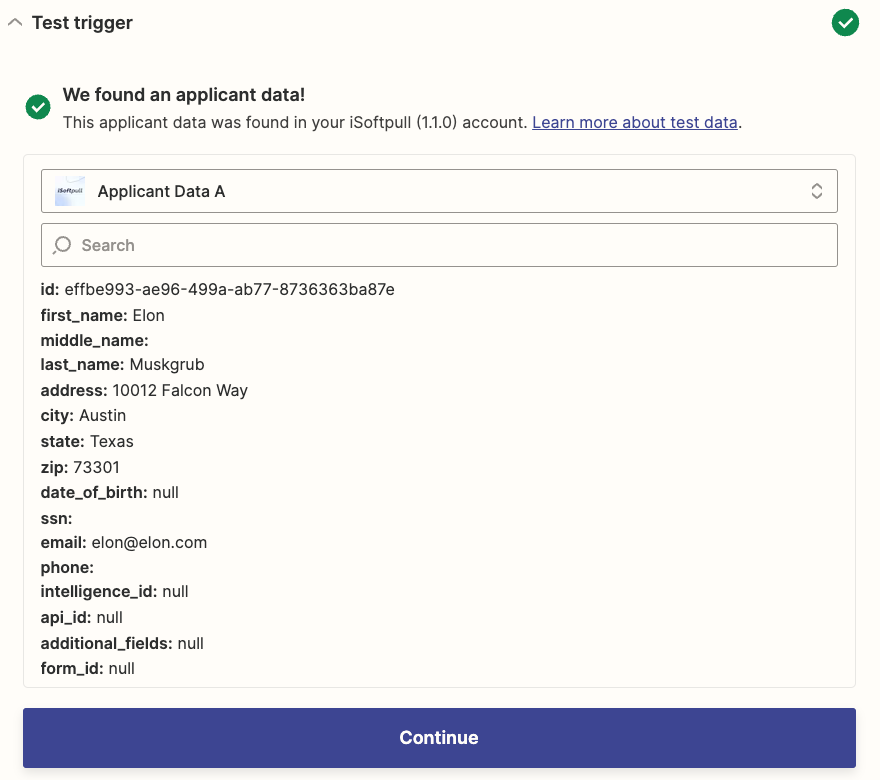This screenshot has height=780, width=880.
Task: Click the up-down arrows on the Applicant Data selector
Action: 817,191
